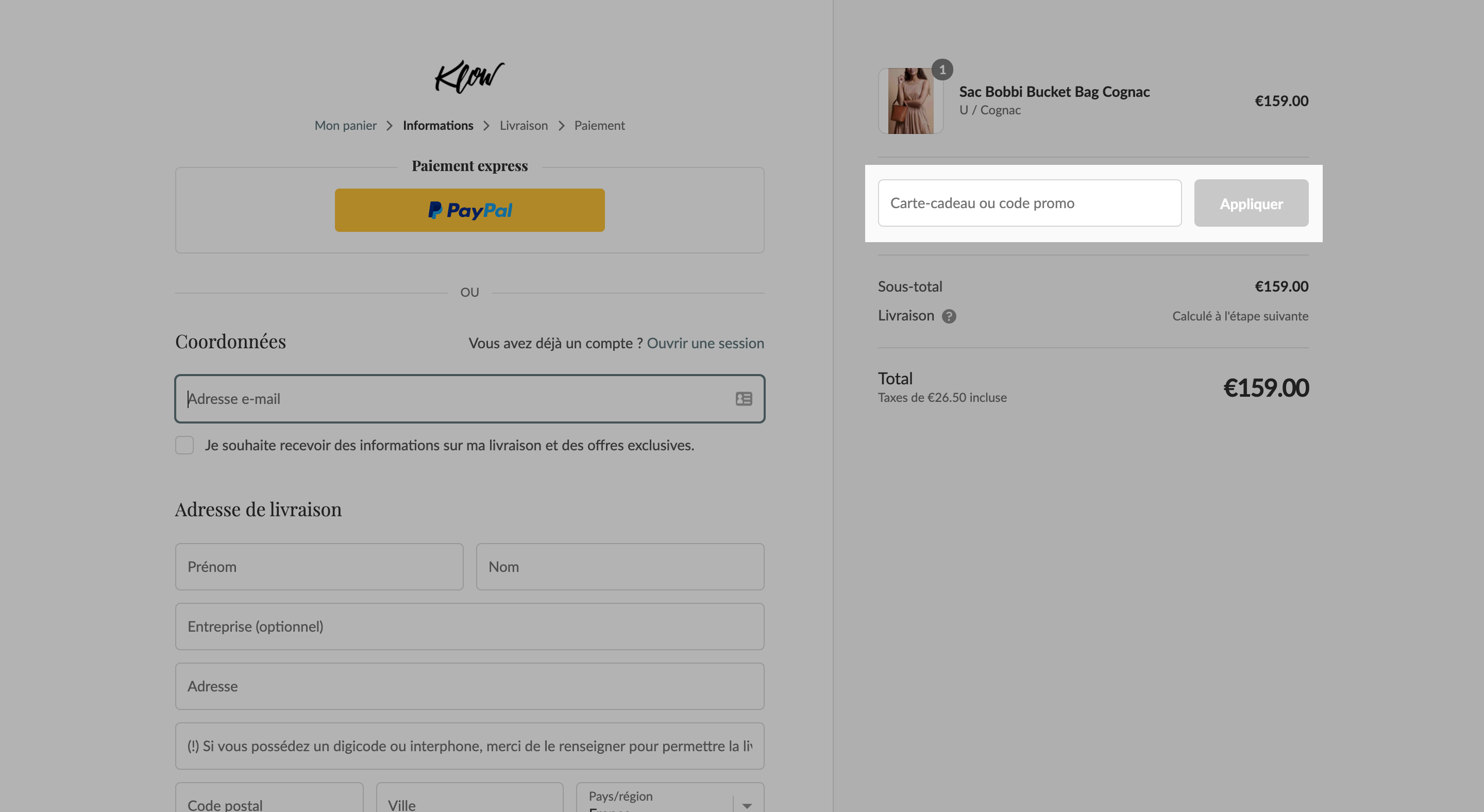
Task: Focus the Prénom input field
Action: click(x=319, y=567)
